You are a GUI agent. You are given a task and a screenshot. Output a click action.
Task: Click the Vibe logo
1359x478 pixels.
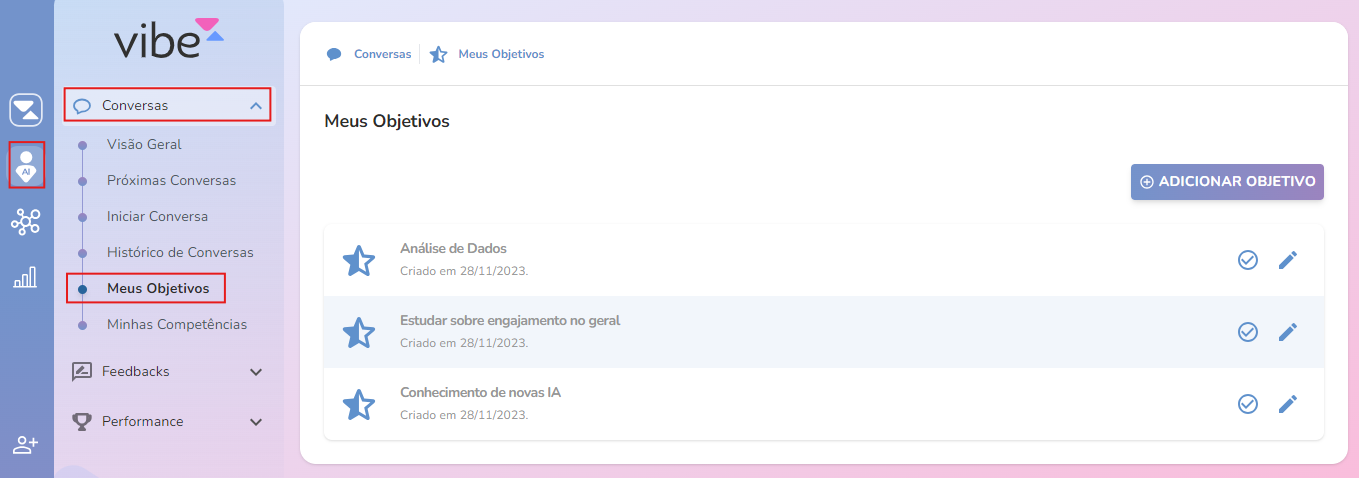pyautogui.click(x=169, y=40)
